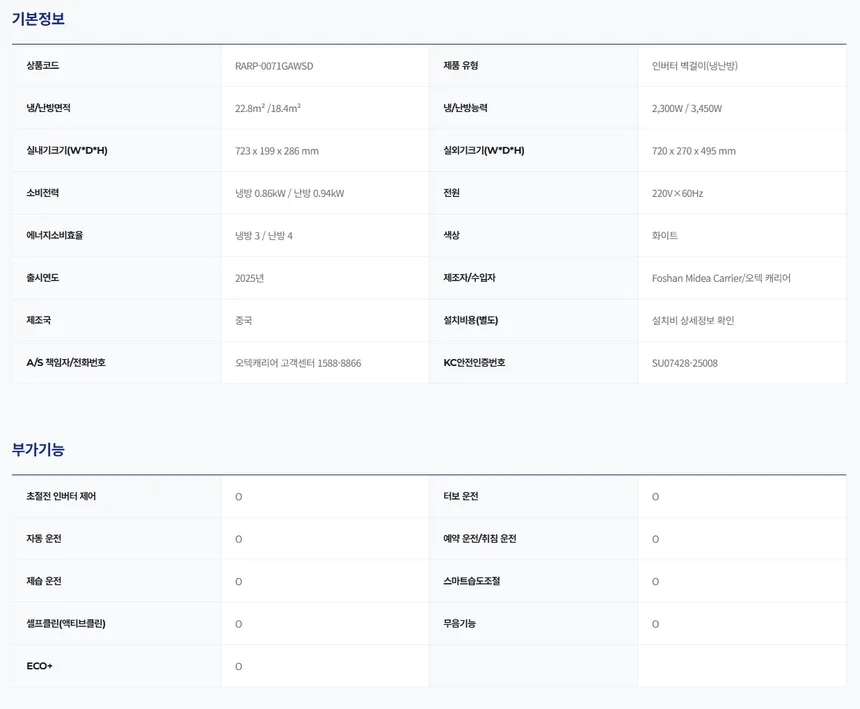Select the 오텍캐리어 고객센터 1588-8866 value
860x709 pixels.
point(298,363)
